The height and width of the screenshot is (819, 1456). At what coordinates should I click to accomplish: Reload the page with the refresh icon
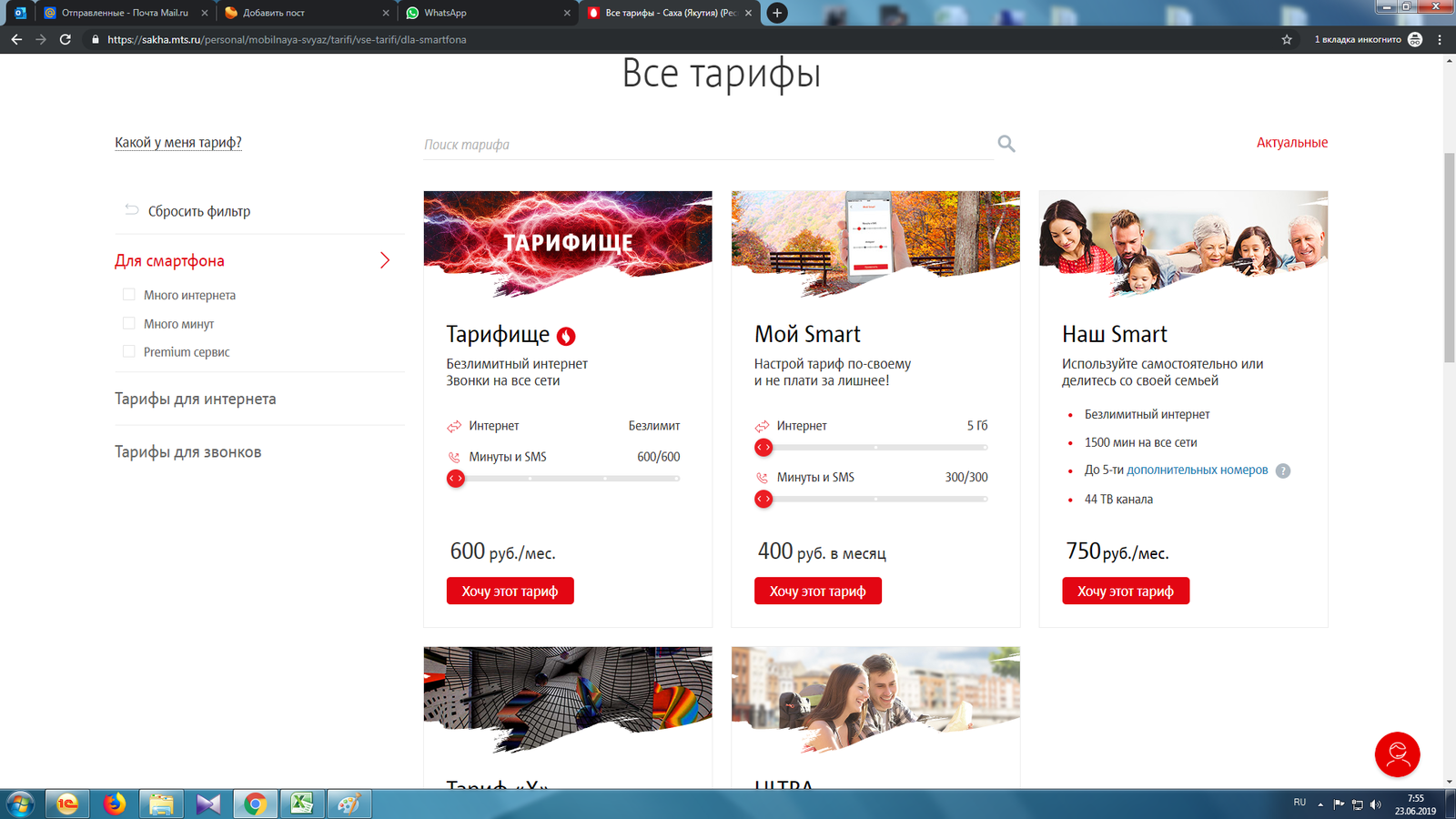click(x=66, y=39)
